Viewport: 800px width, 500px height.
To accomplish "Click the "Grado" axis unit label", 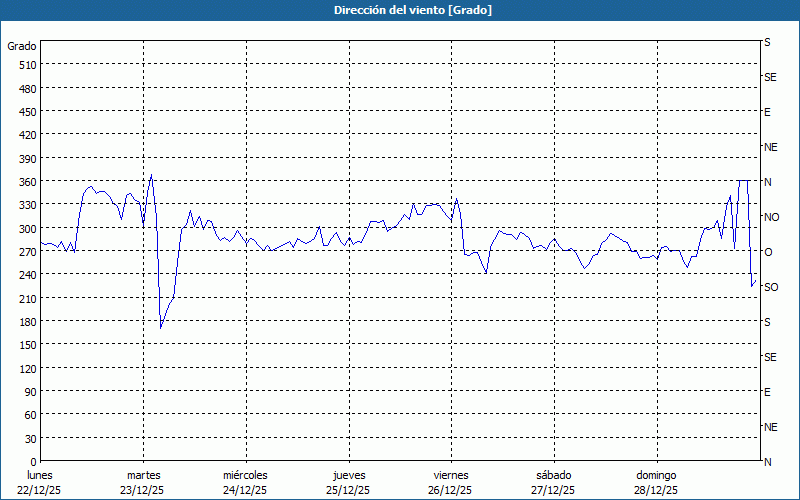I will pyautogui.click(x=22, y=46).
